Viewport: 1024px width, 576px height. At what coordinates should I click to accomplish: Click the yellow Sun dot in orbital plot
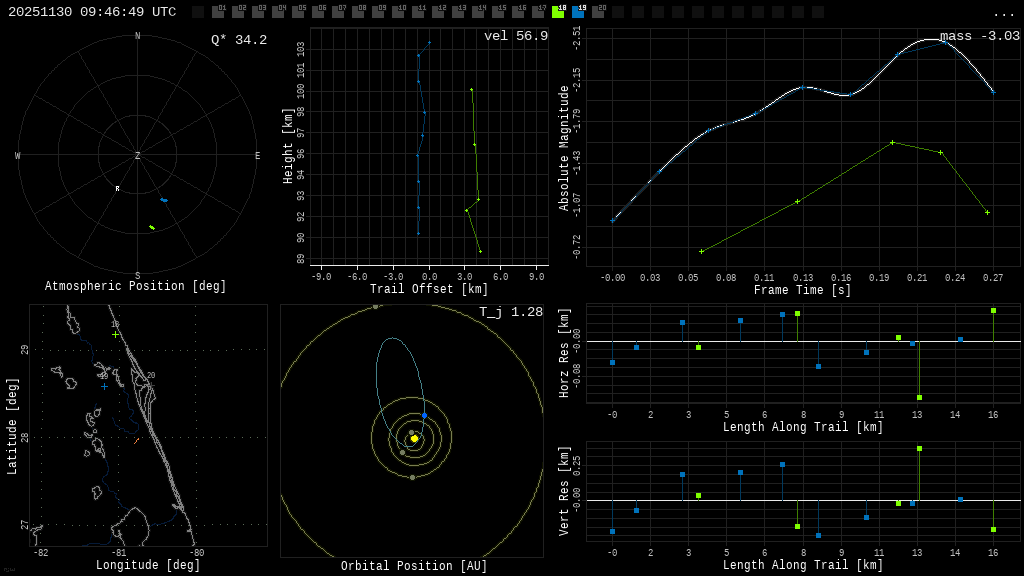414,438
